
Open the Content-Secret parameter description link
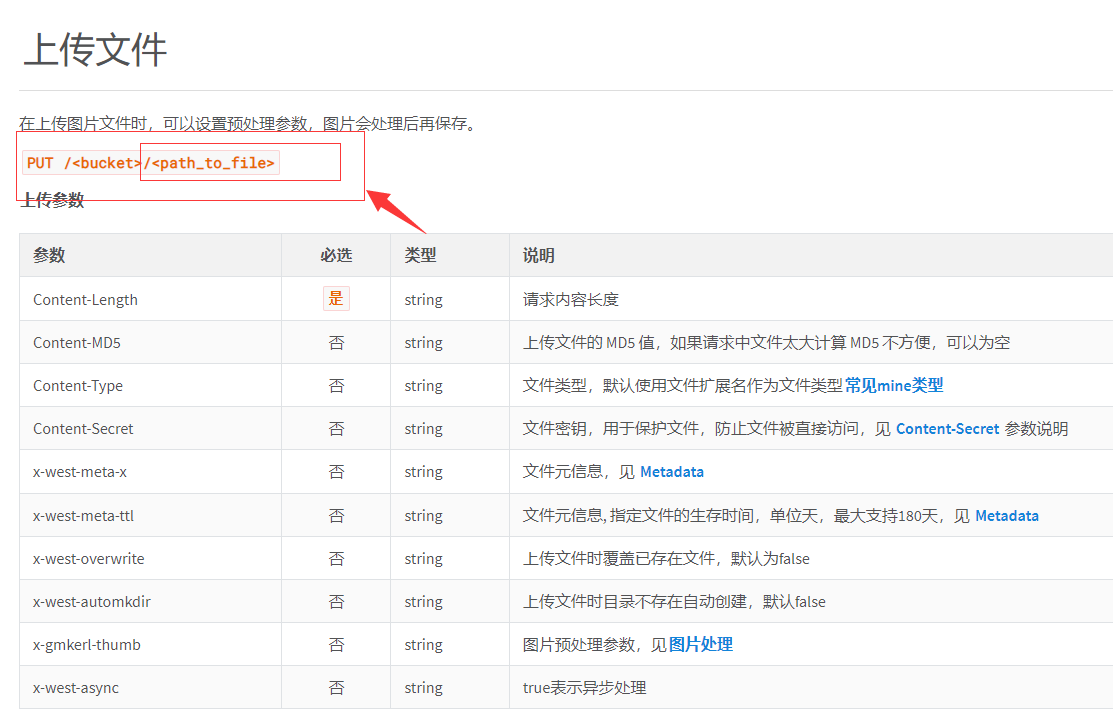pos(947,428)
